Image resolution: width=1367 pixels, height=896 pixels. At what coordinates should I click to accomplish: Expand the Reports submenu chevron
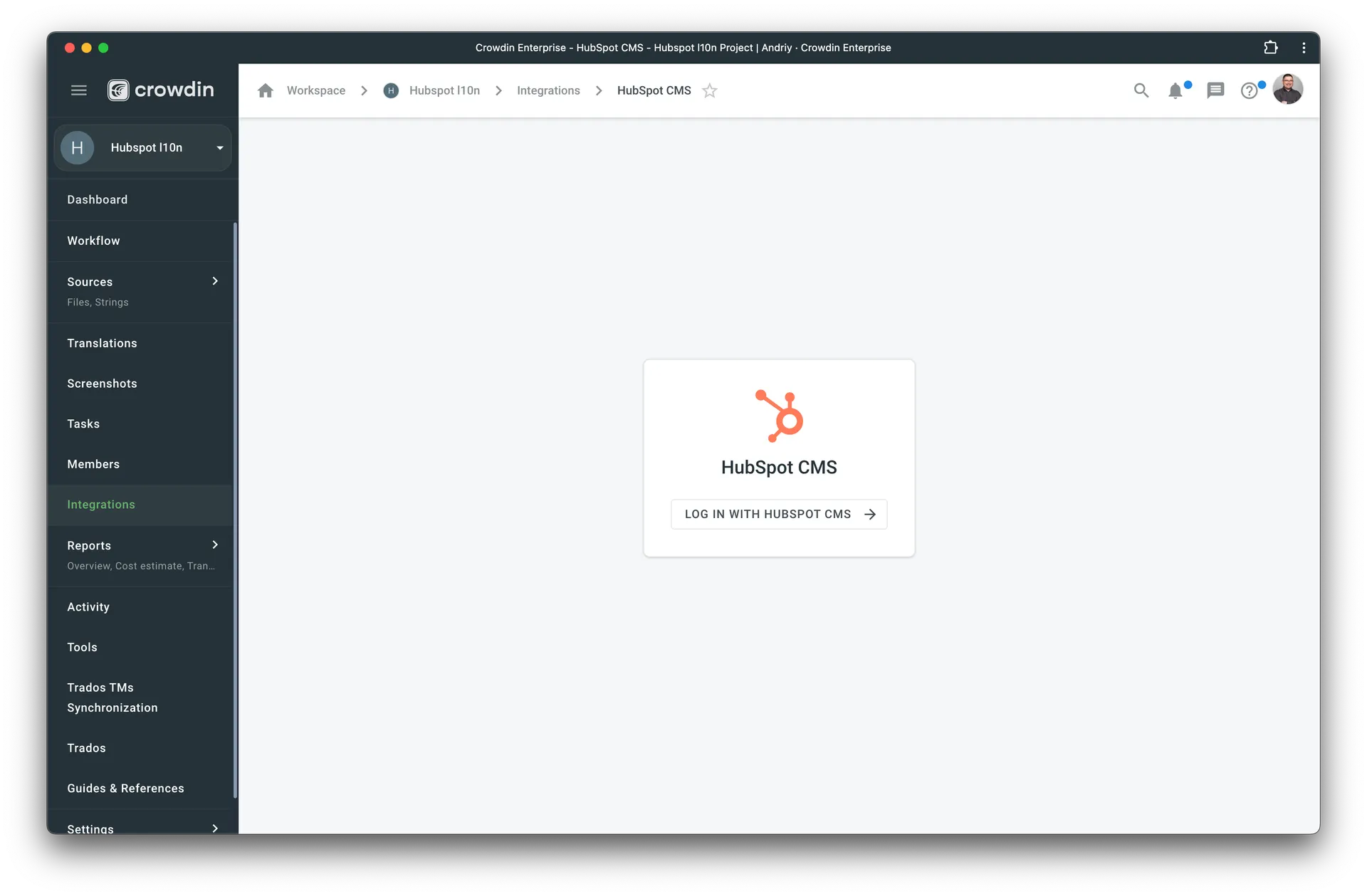215,544
